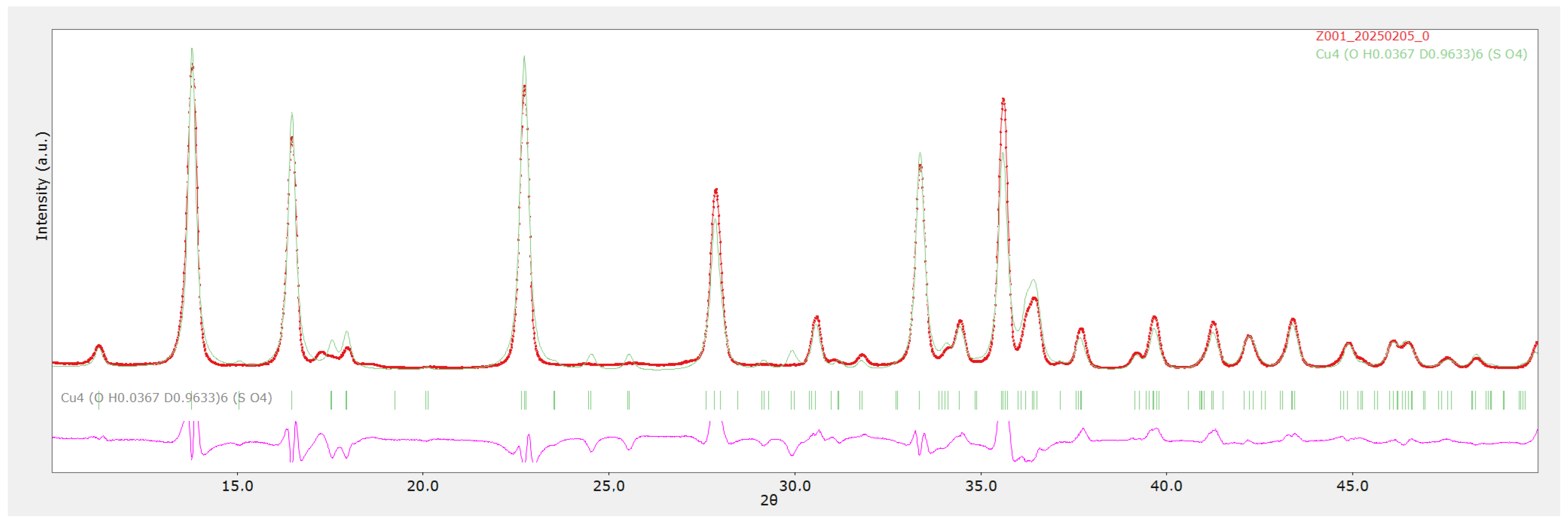The height and width of the screenshot is (525, 1568).
Task: Click the 20.0 x-axis tick label
Action: coord(422,486)
